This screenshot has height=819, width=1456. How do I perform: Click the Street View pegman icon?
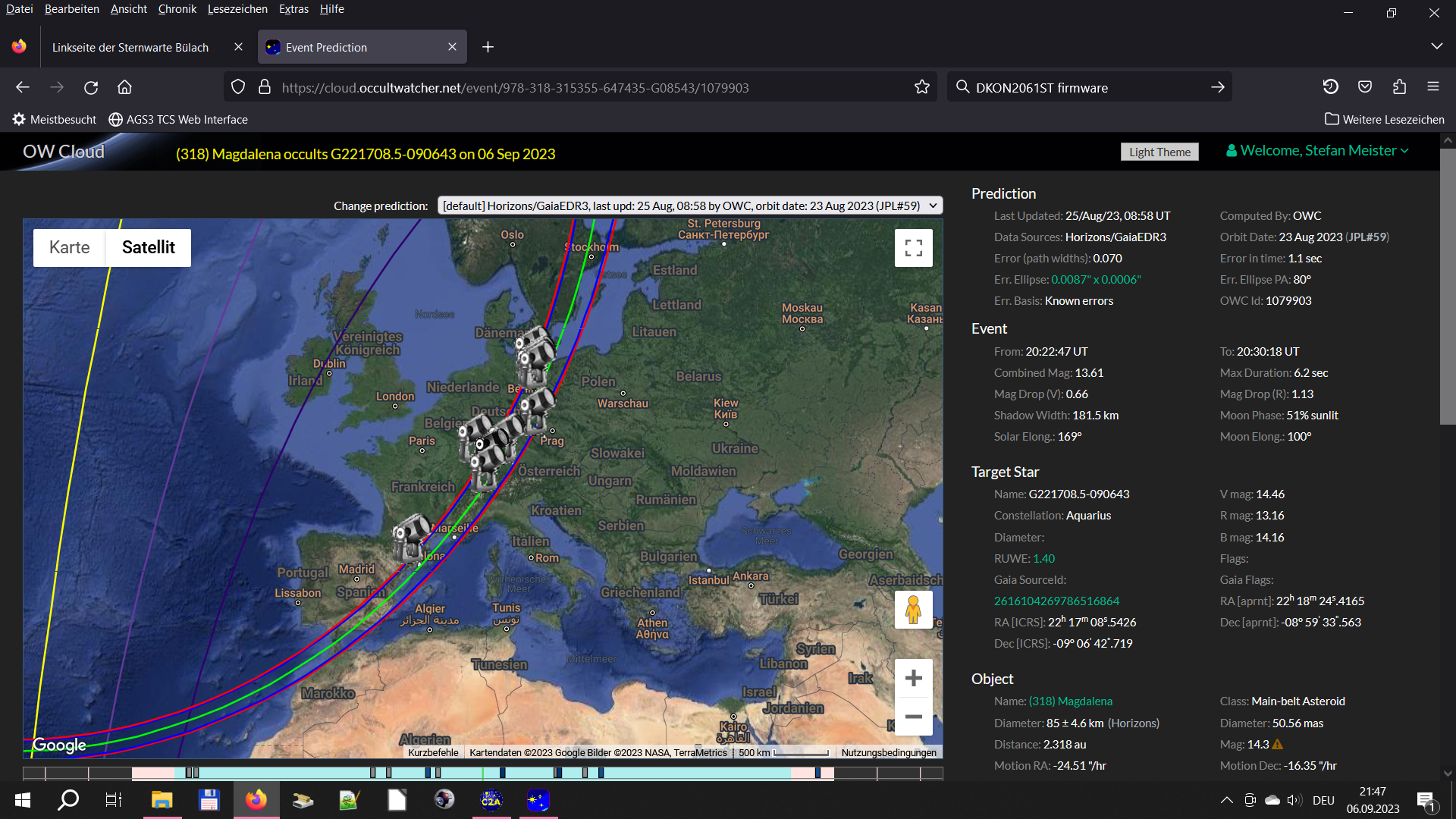click(x=913, y=610)
